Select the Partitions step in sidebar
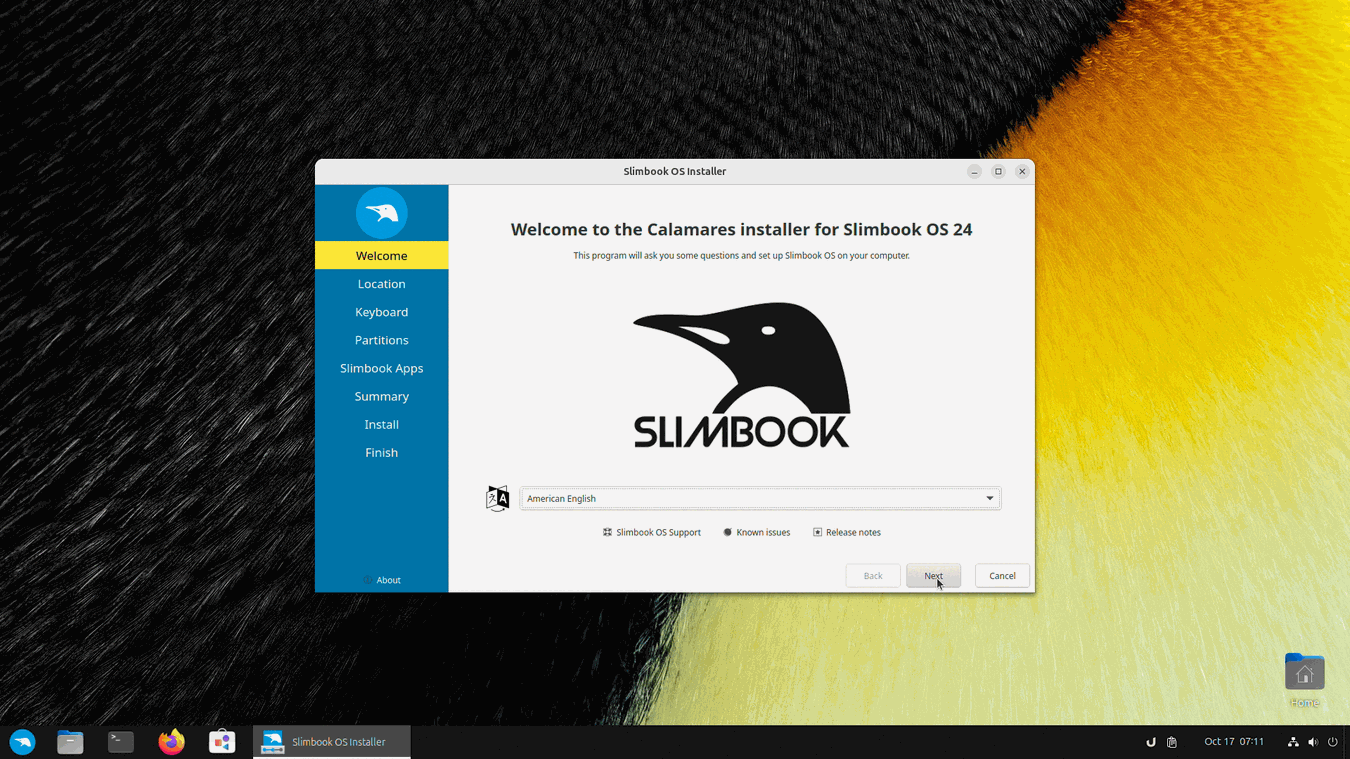 point(381,340)
